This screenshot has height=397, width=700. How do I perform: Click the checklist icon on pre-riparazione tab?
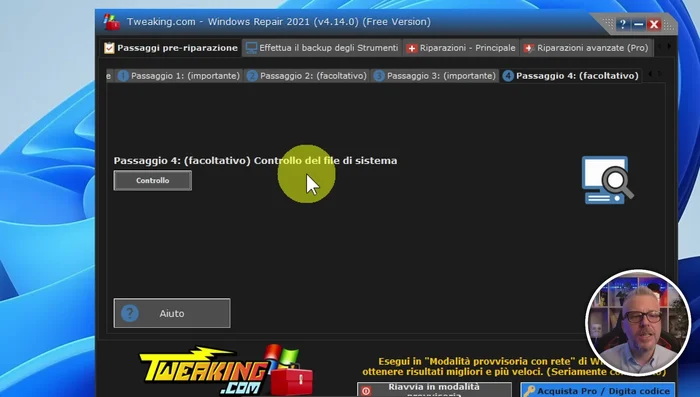point(109,48)
